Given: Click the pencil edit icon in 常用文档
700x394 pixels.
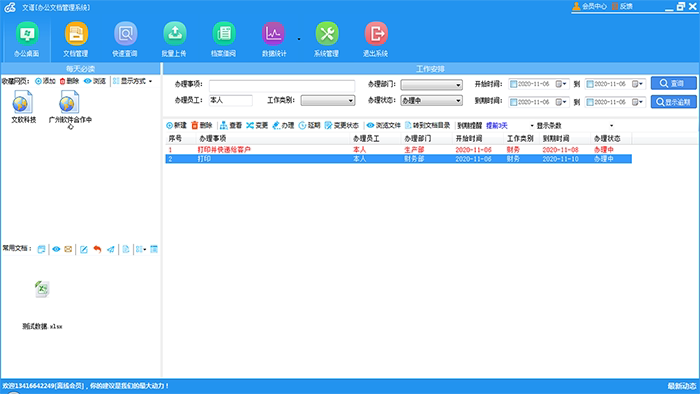Looking at the screenshot, I should [x=83, y=249].
